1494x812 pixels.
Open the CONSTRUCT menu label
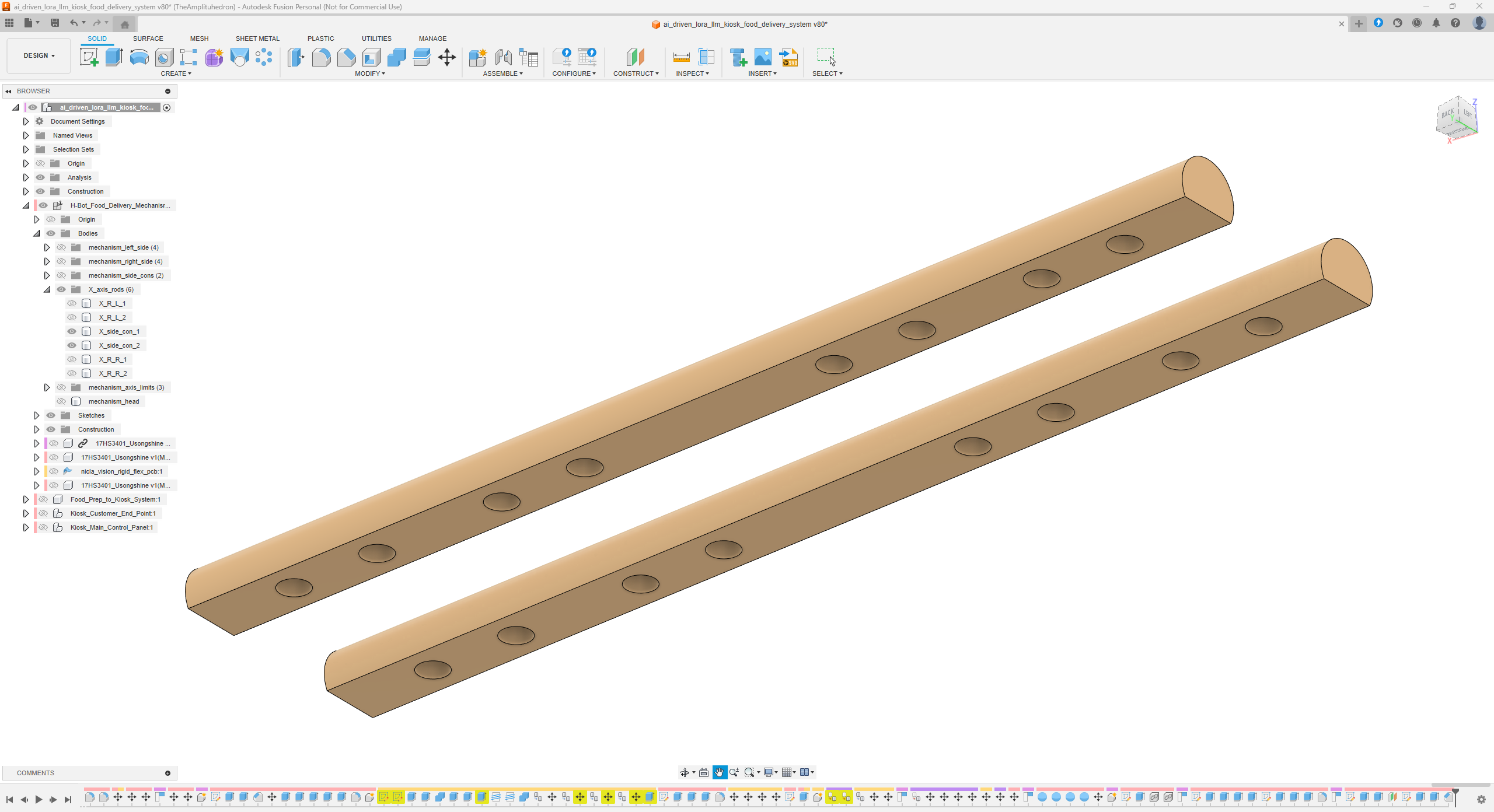pyautogui.click(x=636, y=73)
